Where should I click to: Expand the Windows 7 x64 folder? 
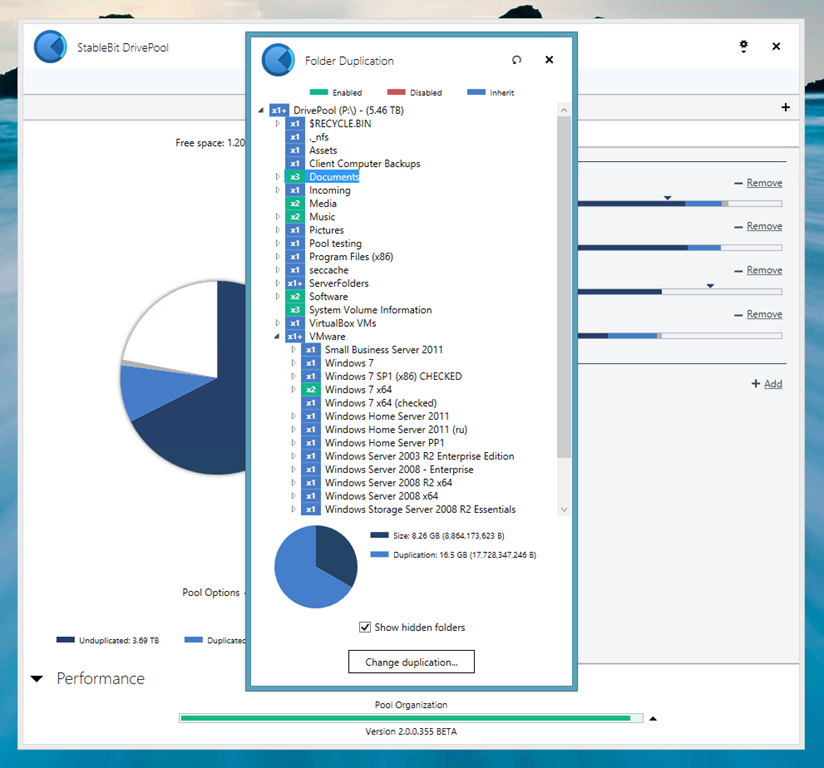click(293, 390)
